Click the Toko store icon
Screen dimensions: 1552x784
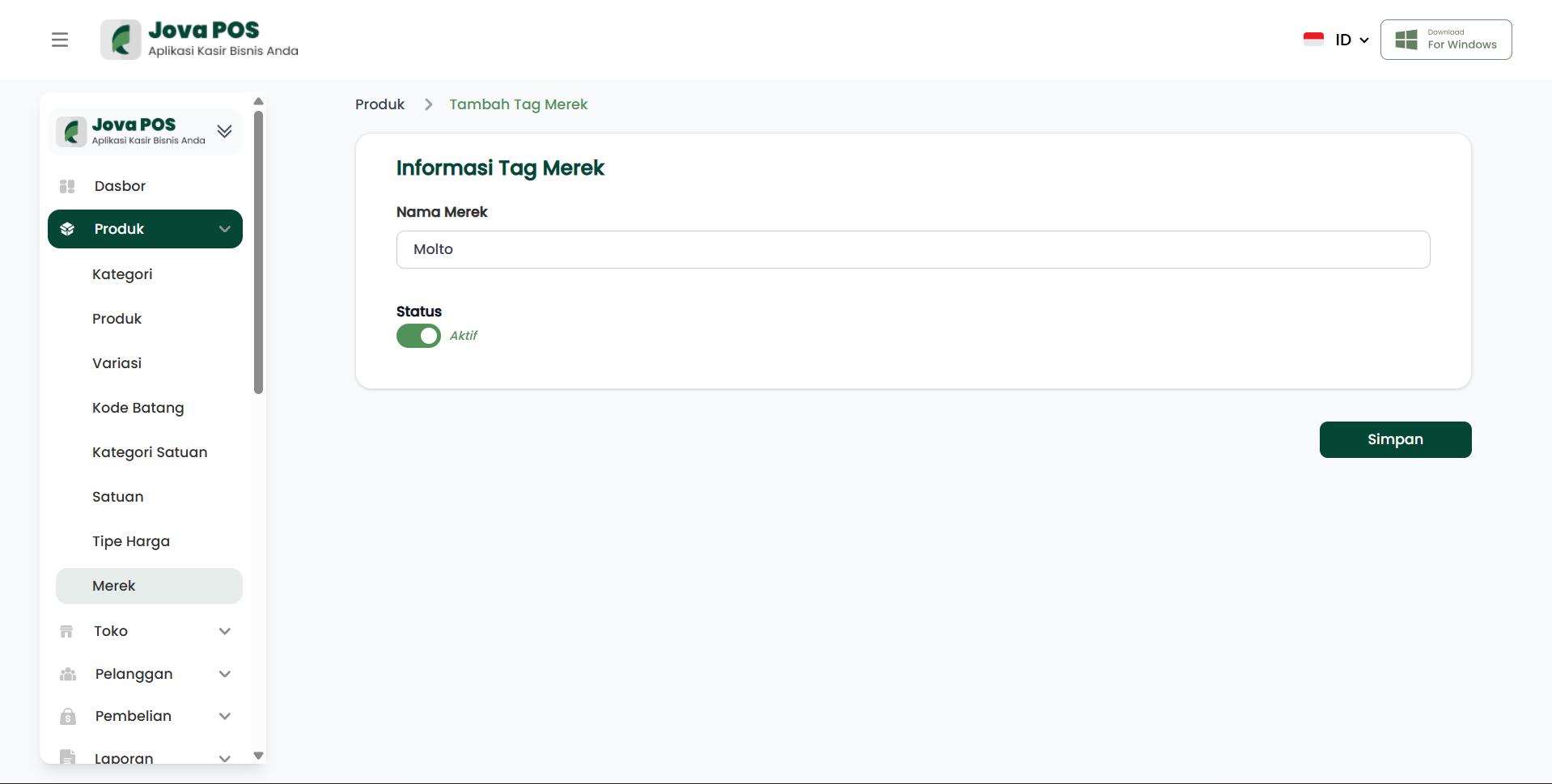point(67,631)
